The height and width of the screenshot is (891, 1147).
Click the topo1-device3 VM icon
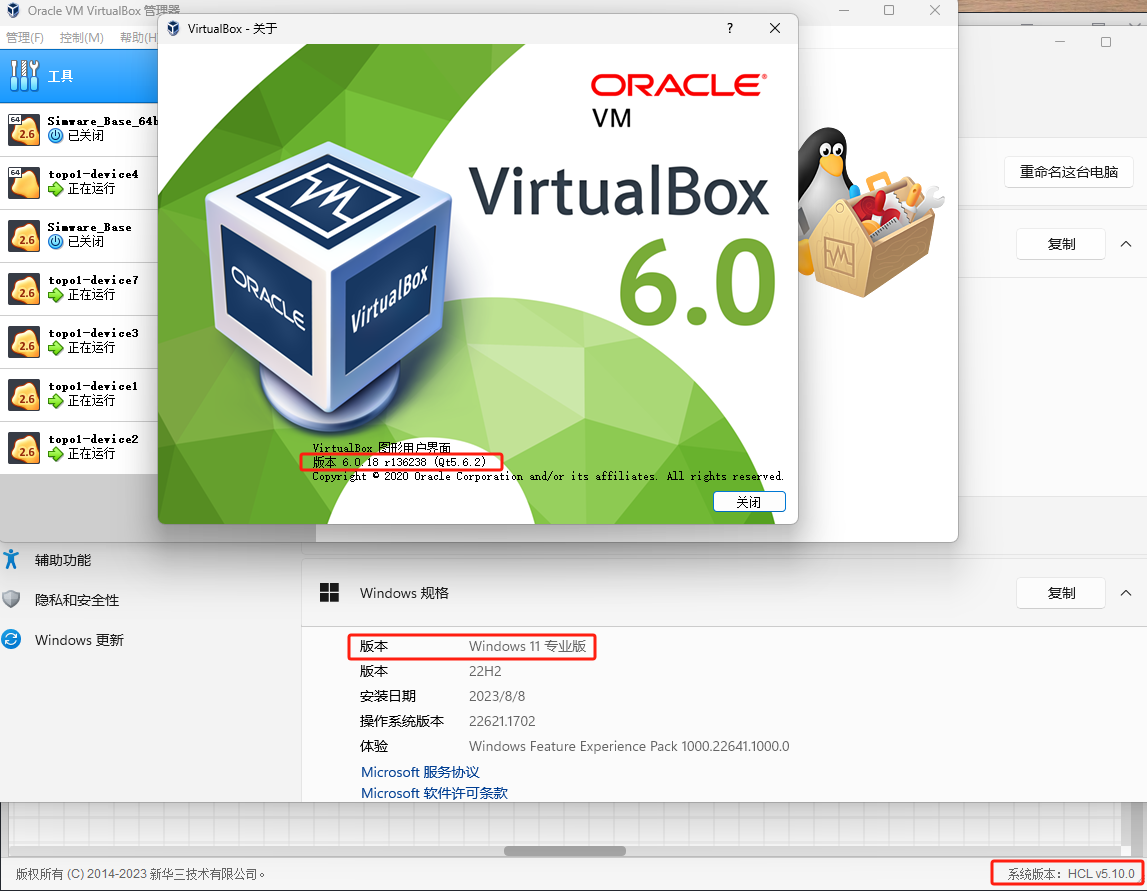pos(24,342)
